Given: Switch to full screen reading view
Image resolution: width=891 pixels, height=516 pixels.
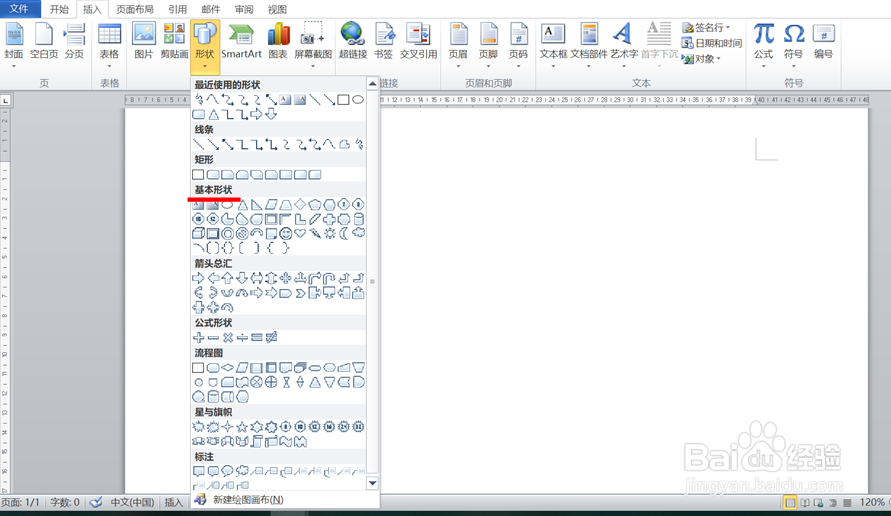Looking at the screenshot, I should [805, 502].
